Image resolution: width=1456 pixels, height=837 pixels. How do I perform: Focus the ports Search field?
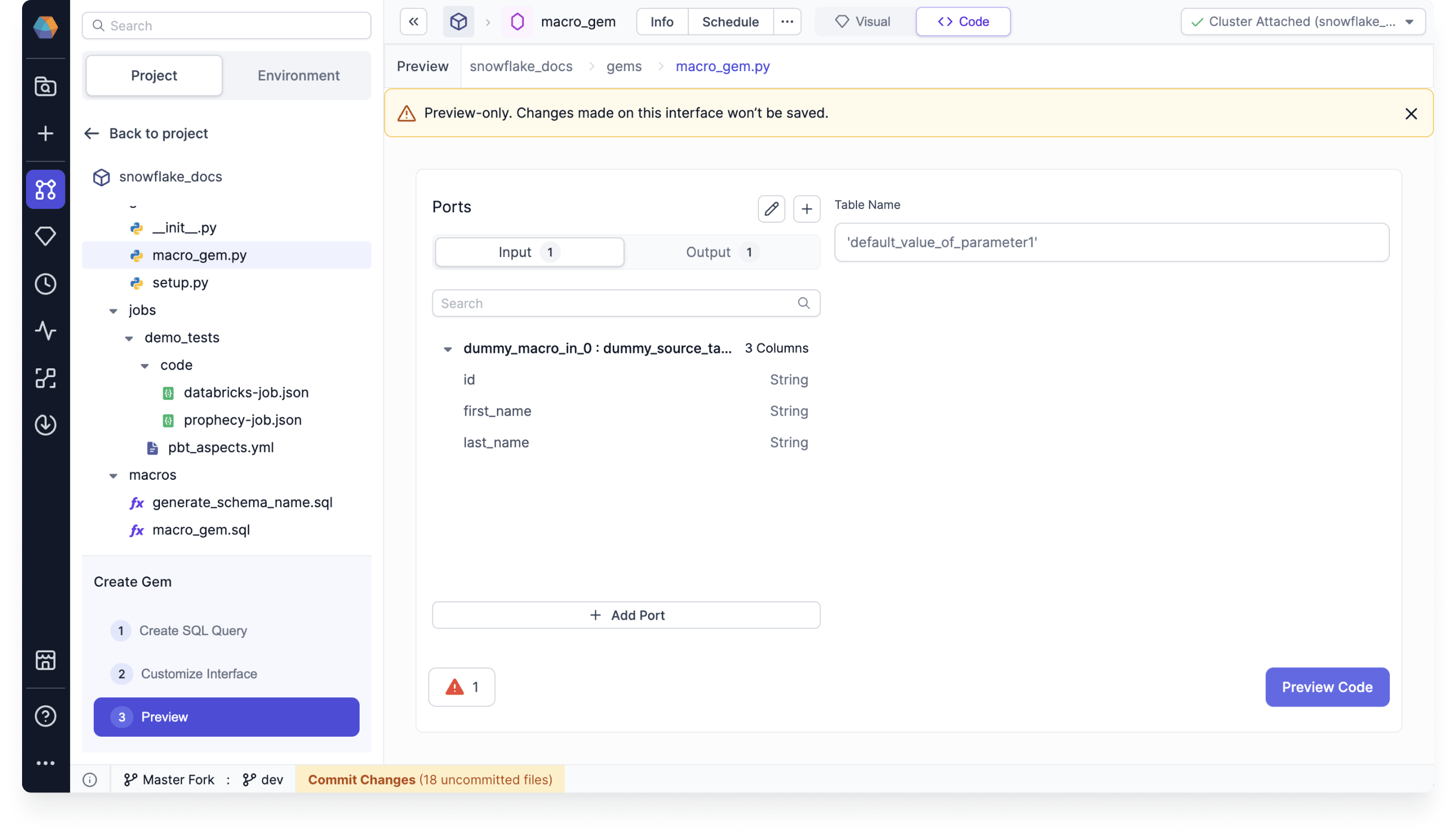coord(626,303)
